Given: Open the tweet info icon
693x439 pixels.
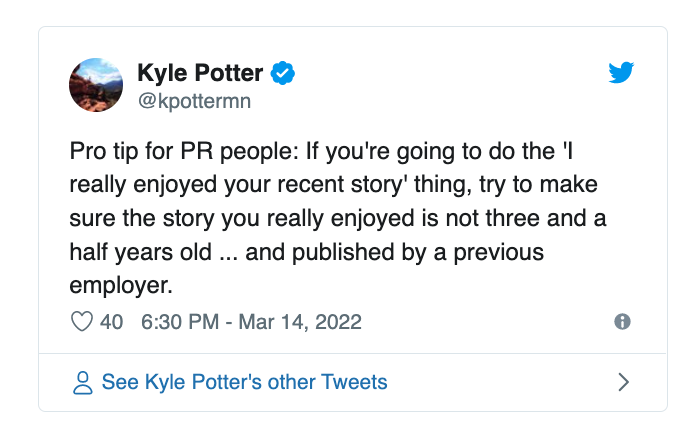Looking at the screenshot, I should (622, 322).
